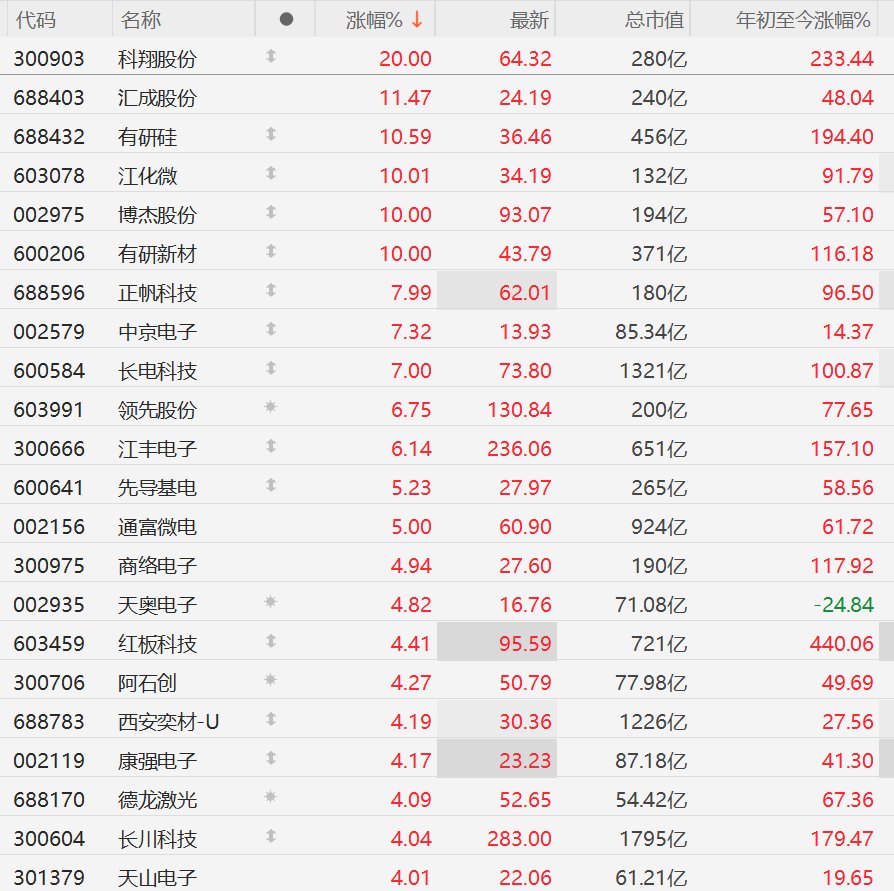Click the market cap 1321亿
Screen dimensions: 894x891
[x=653, y=371]
